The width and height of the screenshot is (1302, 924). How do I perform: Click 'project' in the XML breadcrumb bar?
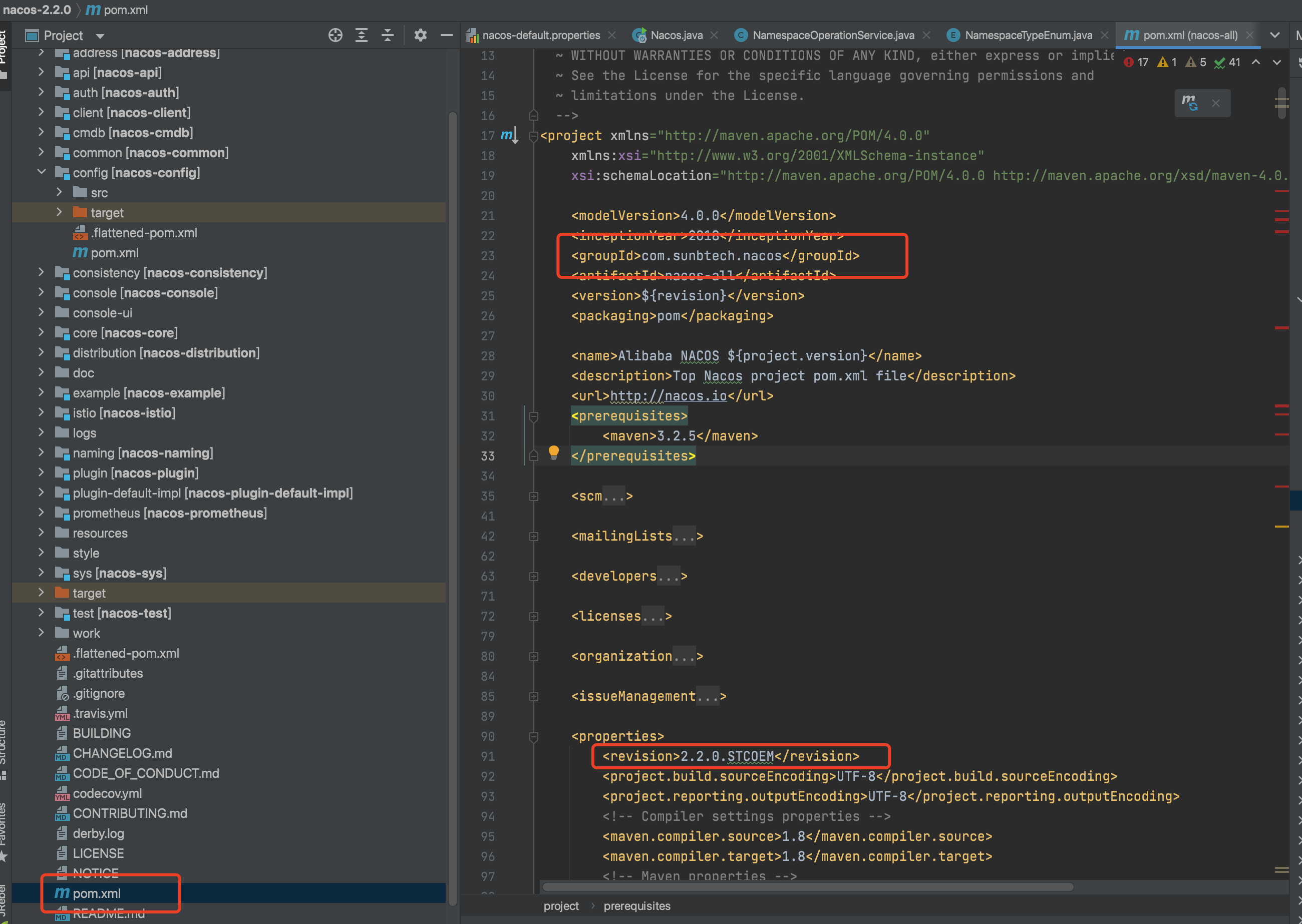pos(560,906)
